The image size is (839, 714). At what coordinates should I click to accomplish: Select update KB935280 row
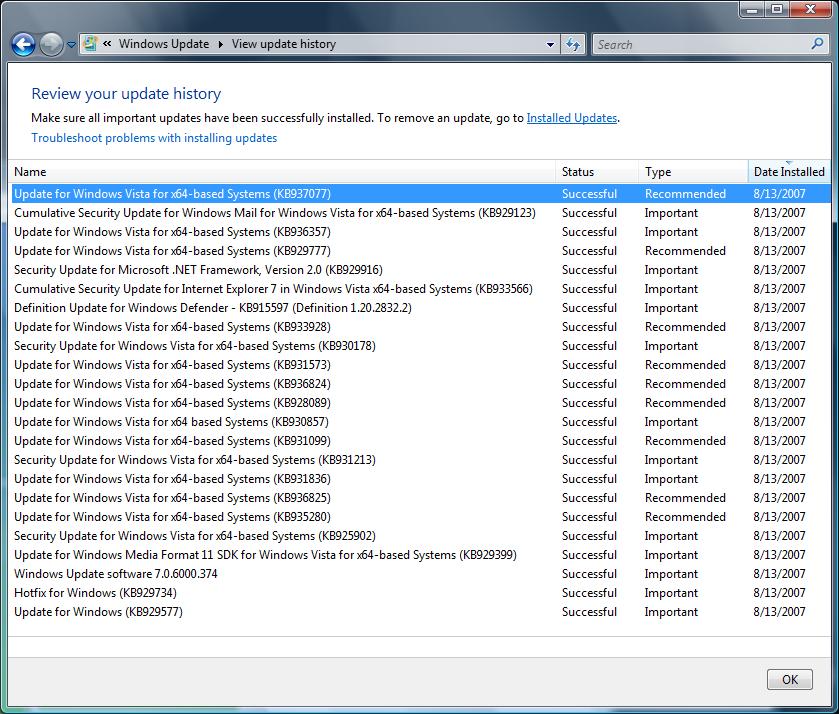[x=421, y=517]
